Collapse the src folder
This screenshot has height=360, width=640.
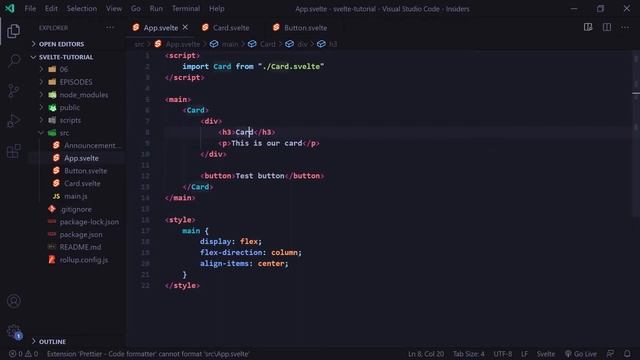coord(64,133)
